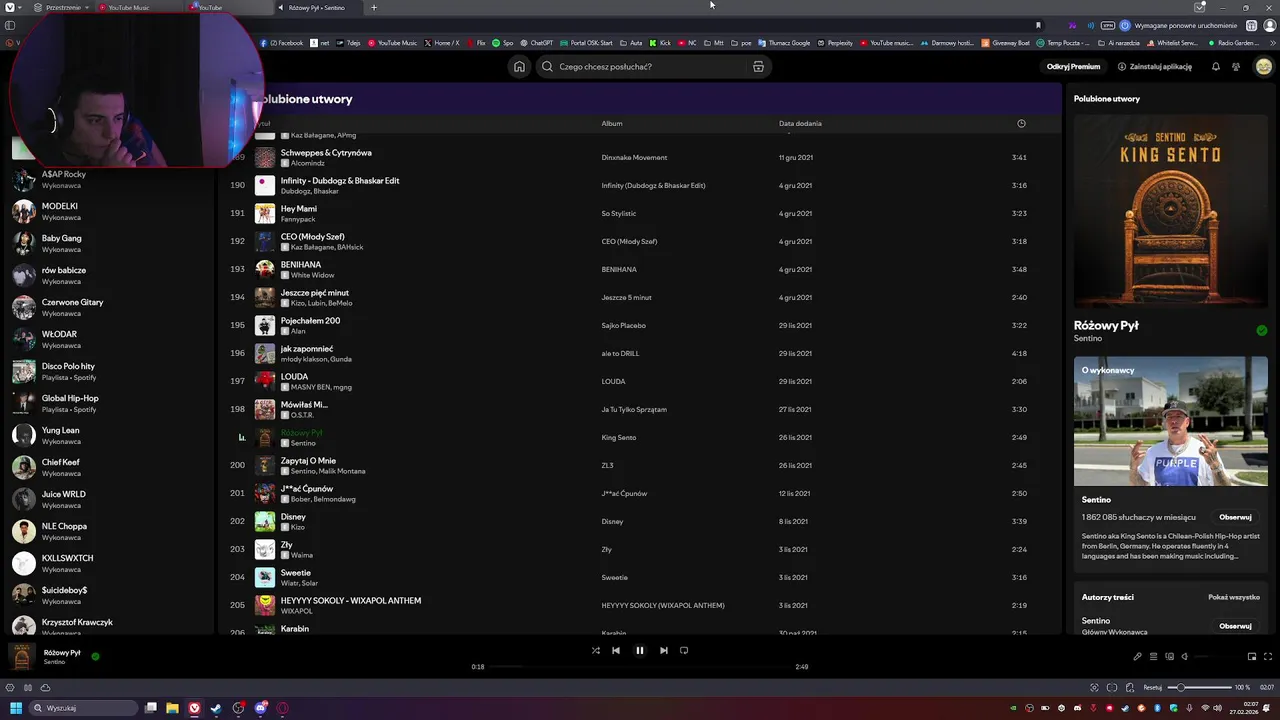The height and width of the screenshot is (720, 1280).
Task: Sort by the duration clock icon
Action: coord(1021,124)
